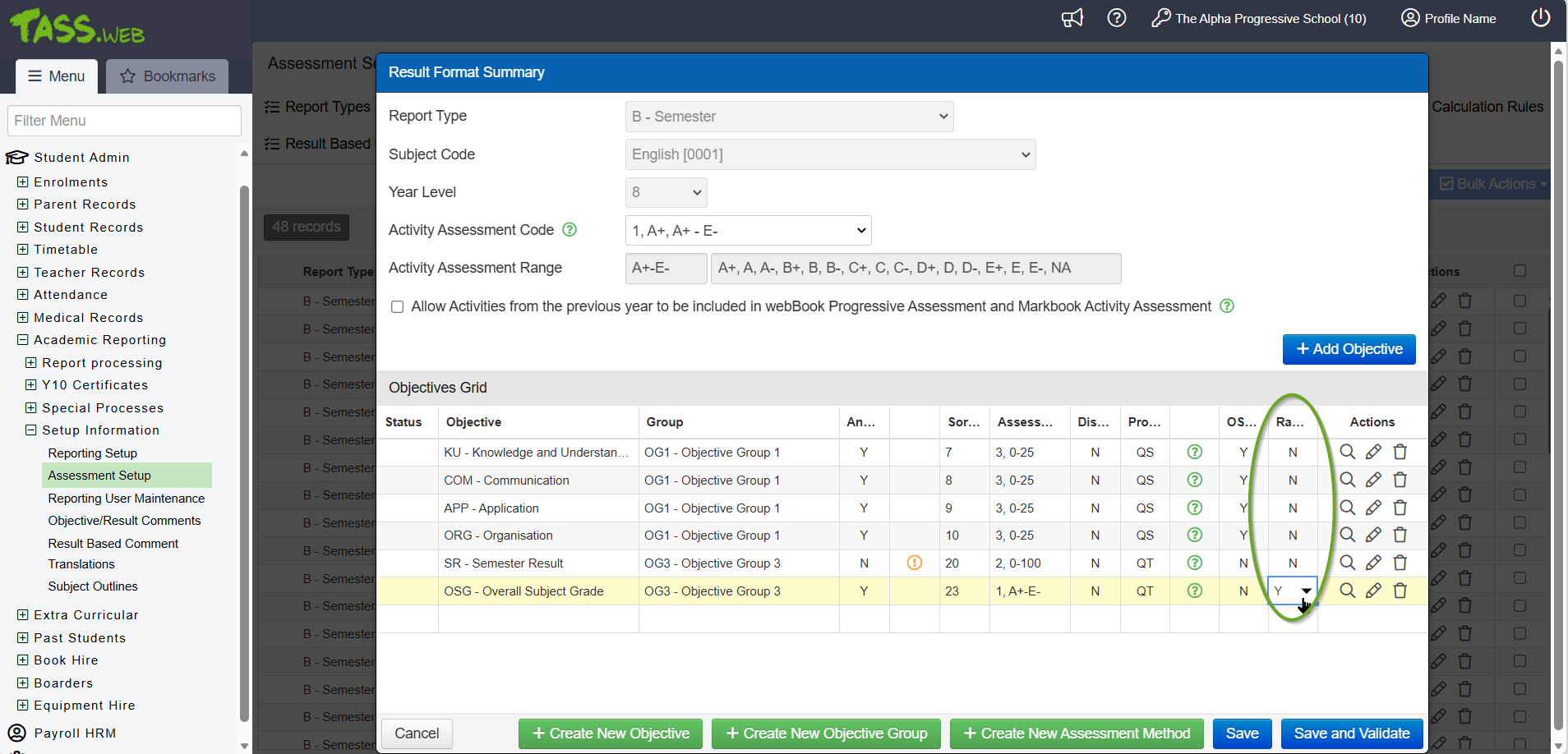View the KU objective magnifier icon

point(1347,452)
